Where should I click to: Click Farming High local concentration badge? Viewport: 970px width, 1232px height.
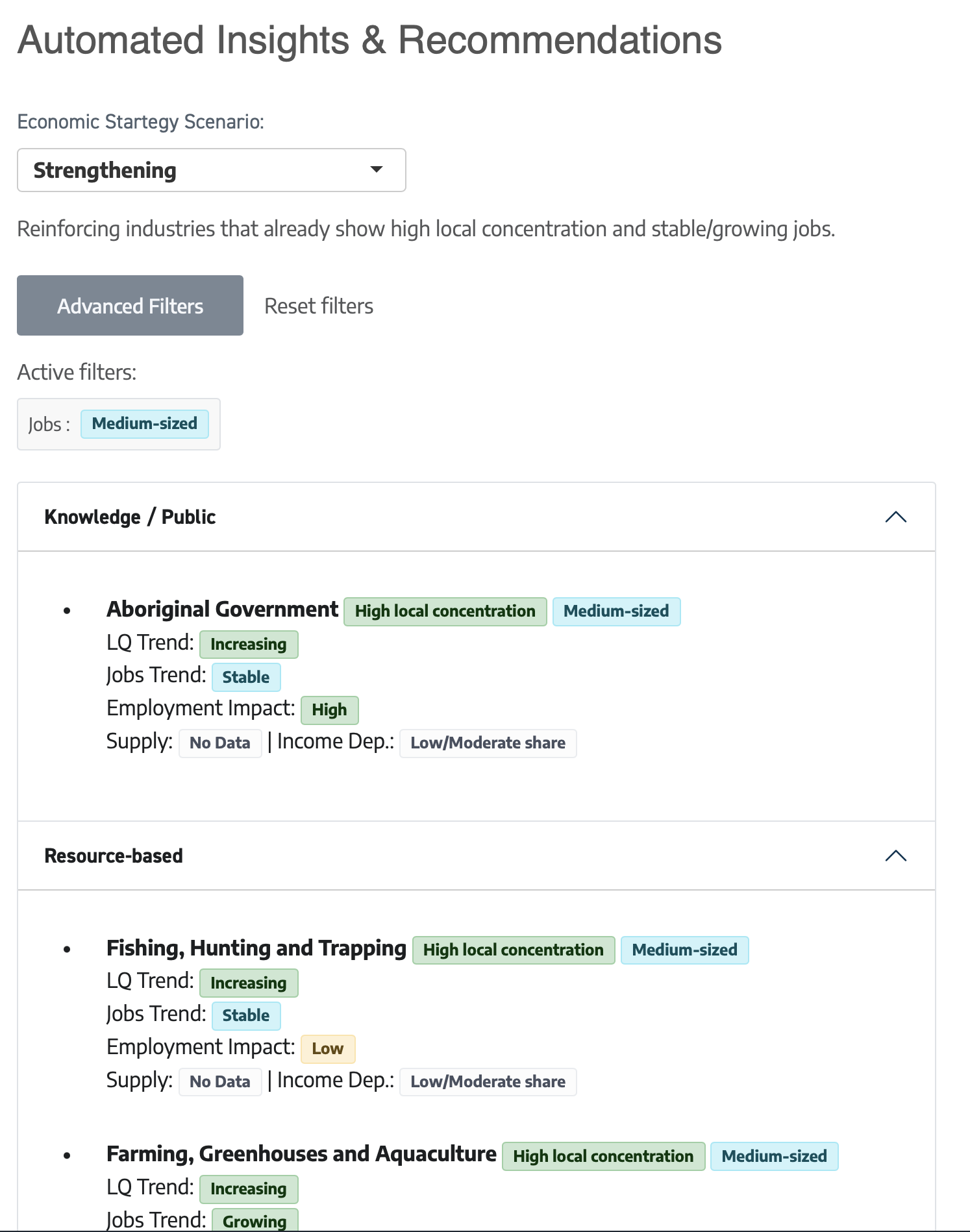coord(604,1157)
